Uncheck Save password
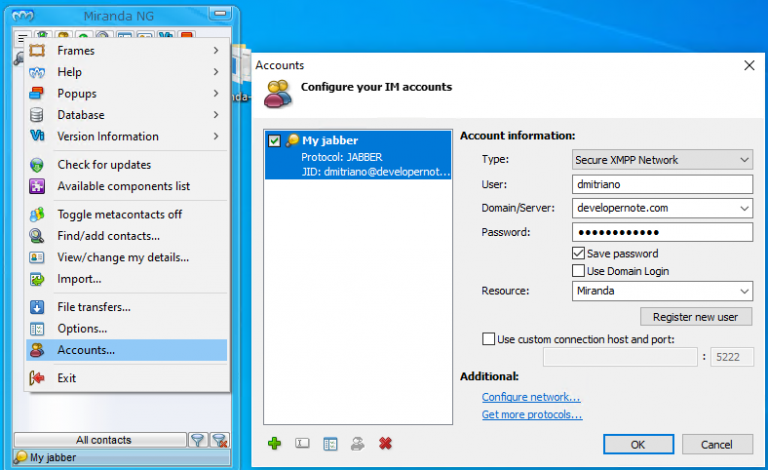The width and height of the screenshot is (768, 470). [578, 253]
